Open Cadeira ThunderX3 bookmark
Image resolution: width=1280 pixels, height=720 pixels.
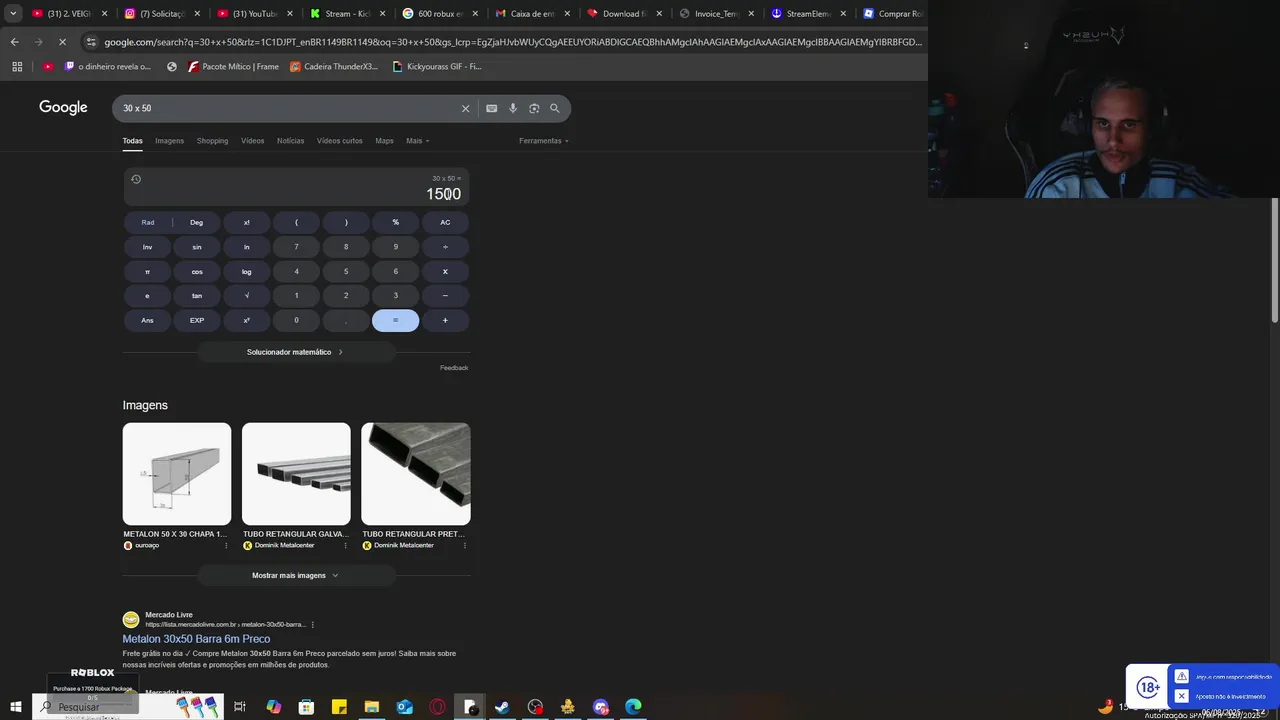tap(334, 66)
